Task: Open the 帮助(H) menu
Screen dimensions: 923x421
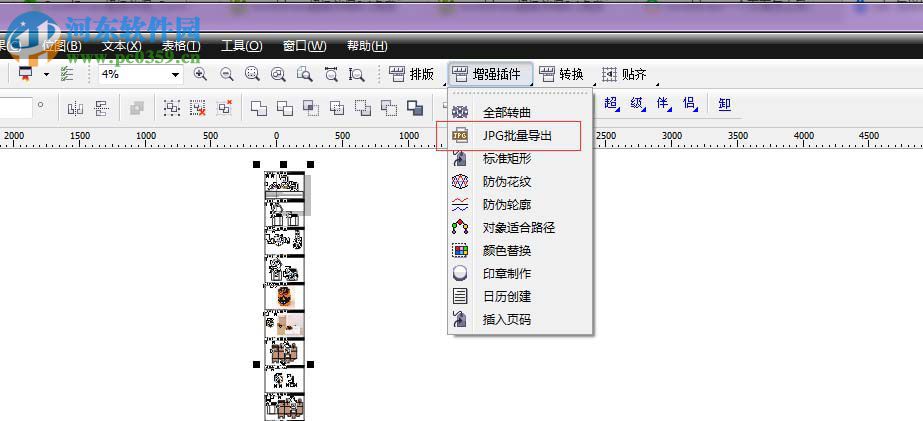Action: [367, 46]
